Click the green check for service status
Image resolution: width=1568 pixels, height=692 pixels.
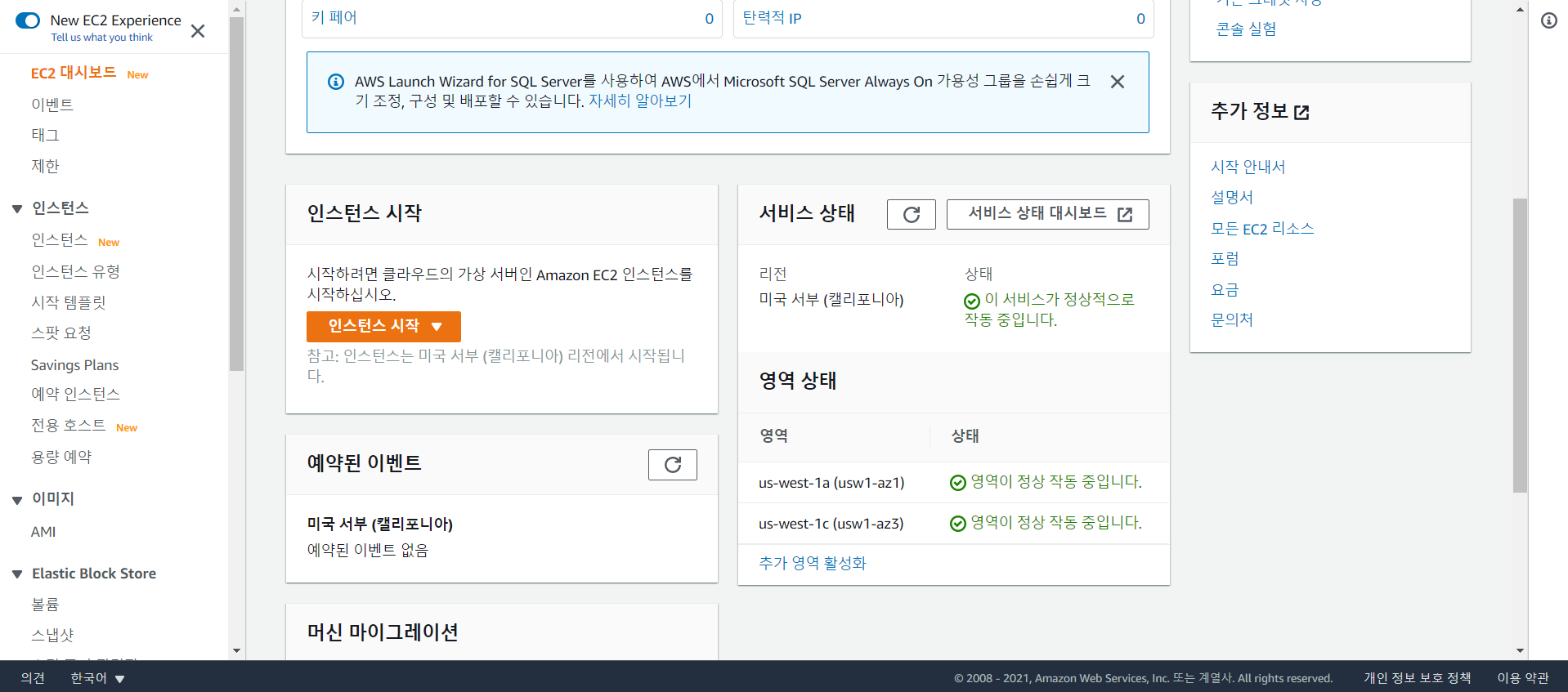972,301
